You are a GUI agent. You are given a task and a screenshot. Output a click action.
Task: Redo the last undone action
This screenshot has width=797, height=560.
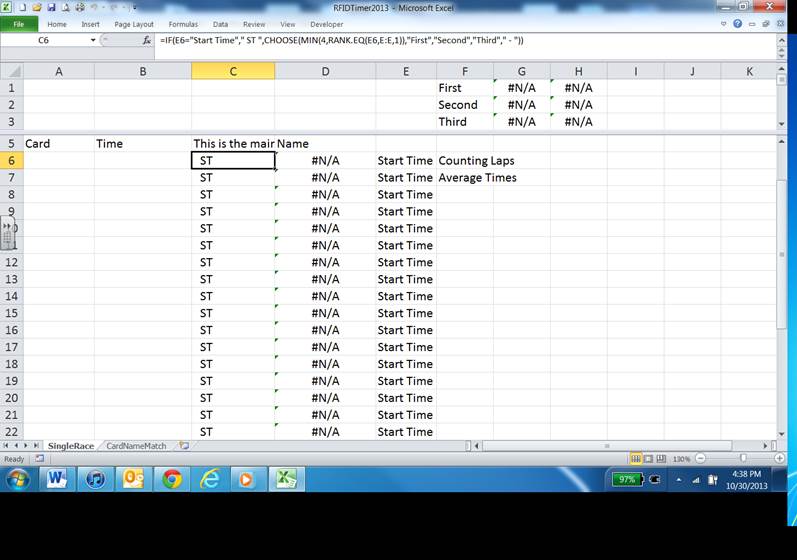114,8
